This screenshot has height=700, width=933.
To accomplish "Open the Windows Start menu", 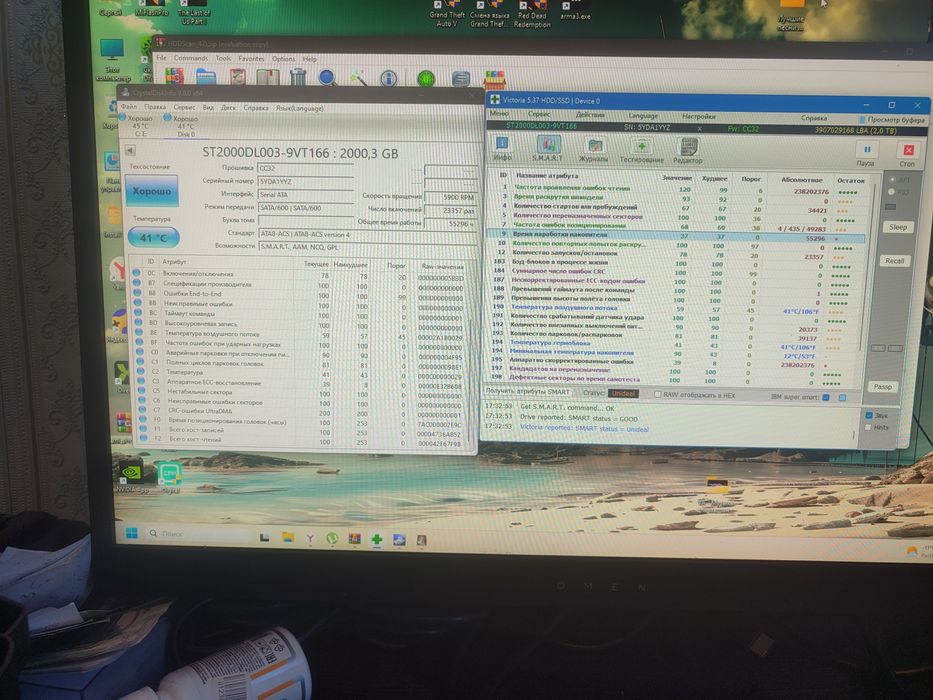I will coord(132,533).
